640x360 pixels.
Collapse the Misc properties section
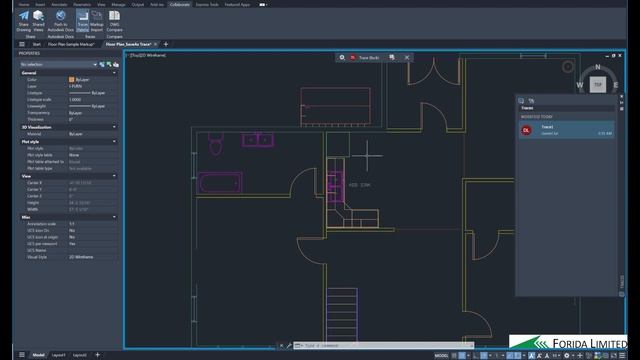point(114,217)
